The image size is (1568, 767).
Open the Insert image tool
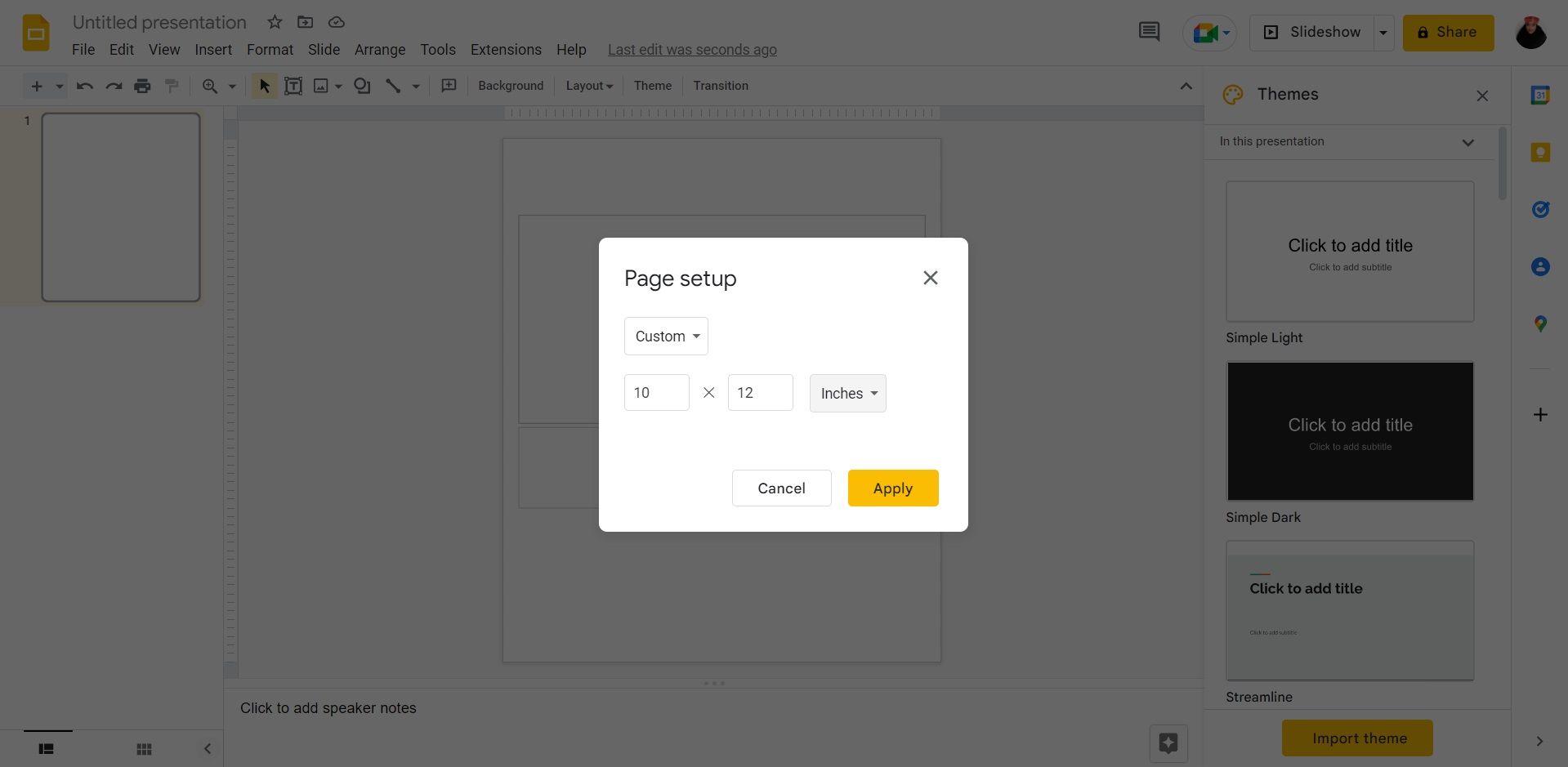click(323, 86)
